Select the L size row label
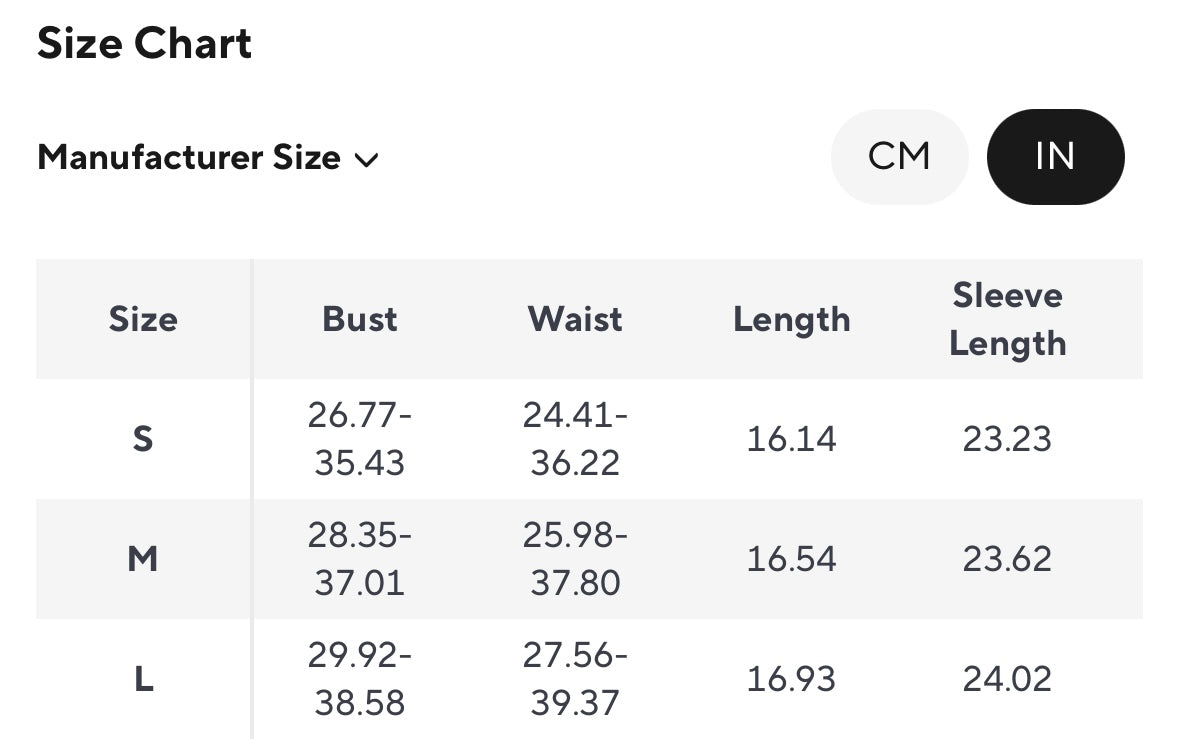 [x=143, y=679]
